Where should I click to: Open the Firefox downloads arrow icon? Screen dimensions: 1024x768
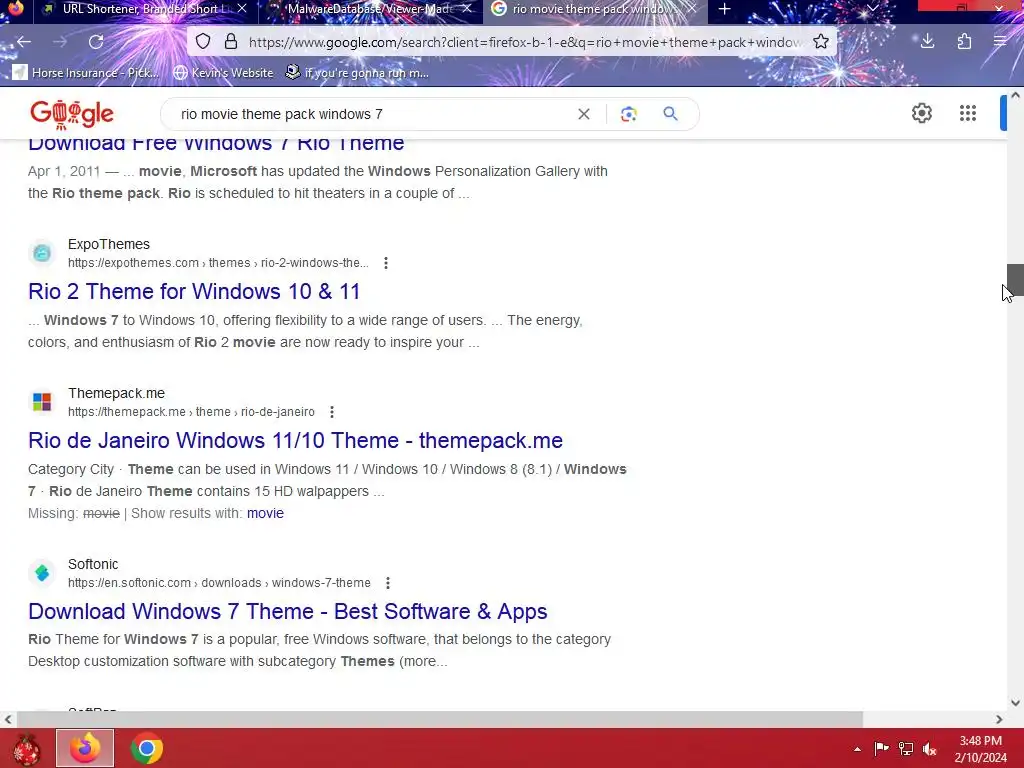[927, 42]
